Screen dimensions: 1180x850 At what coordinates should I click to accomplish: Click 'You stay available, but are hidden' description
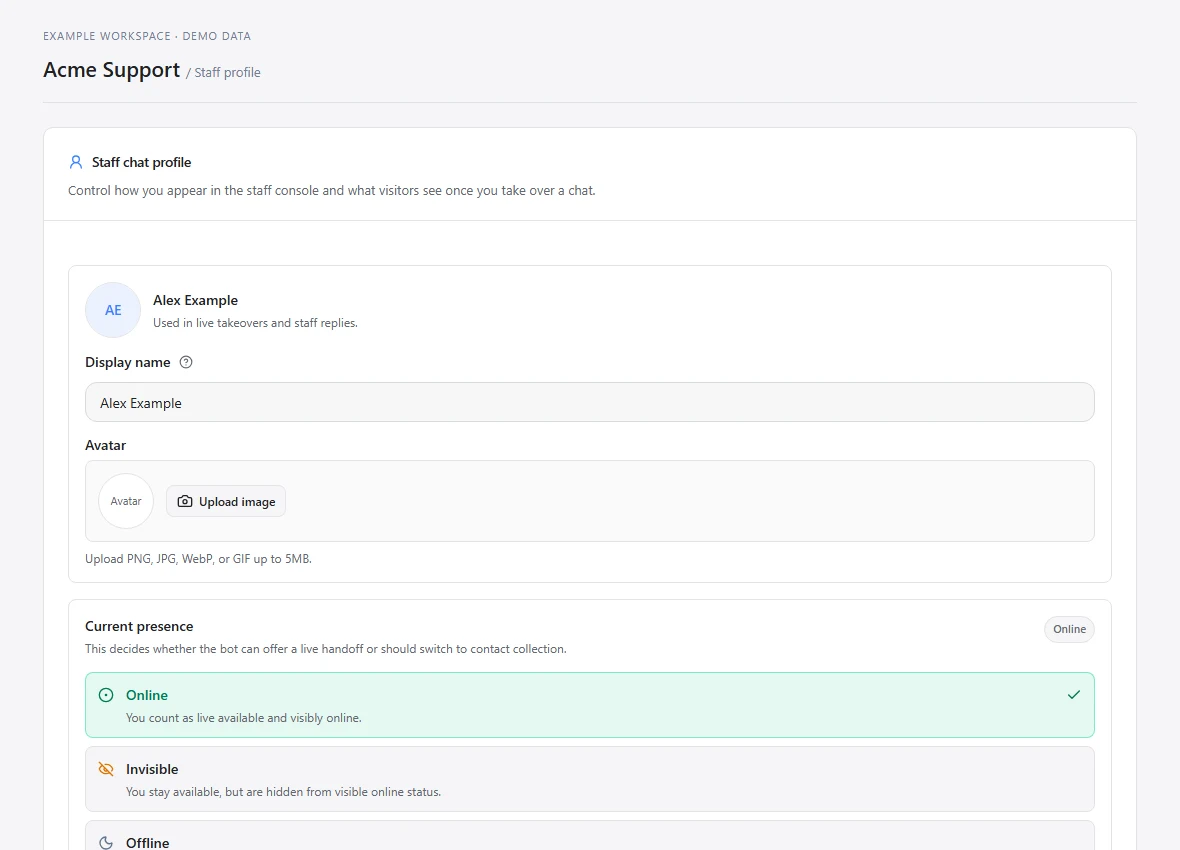[283, 792]
